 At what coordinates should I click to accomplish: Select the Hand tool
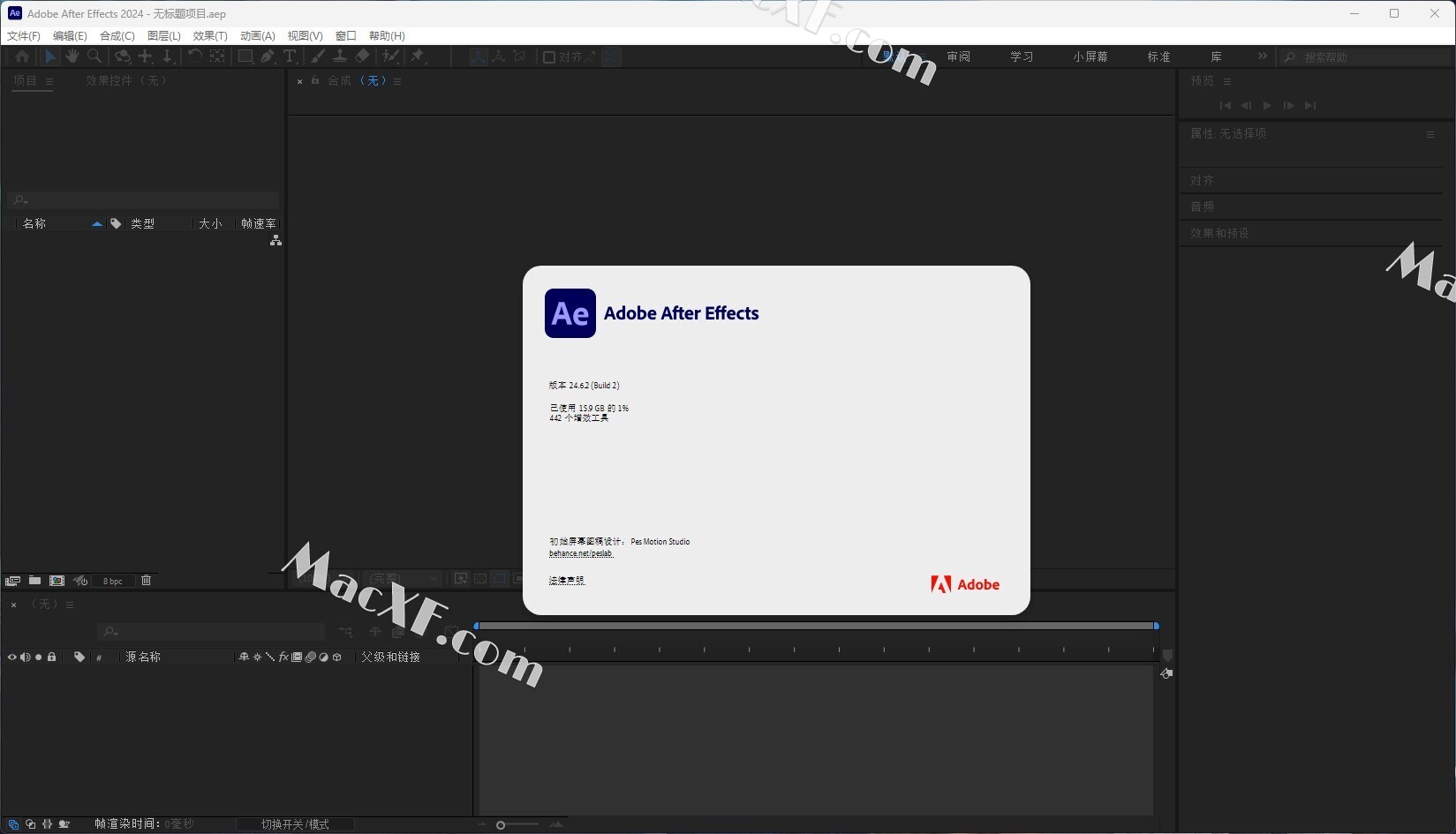point(72,56)
